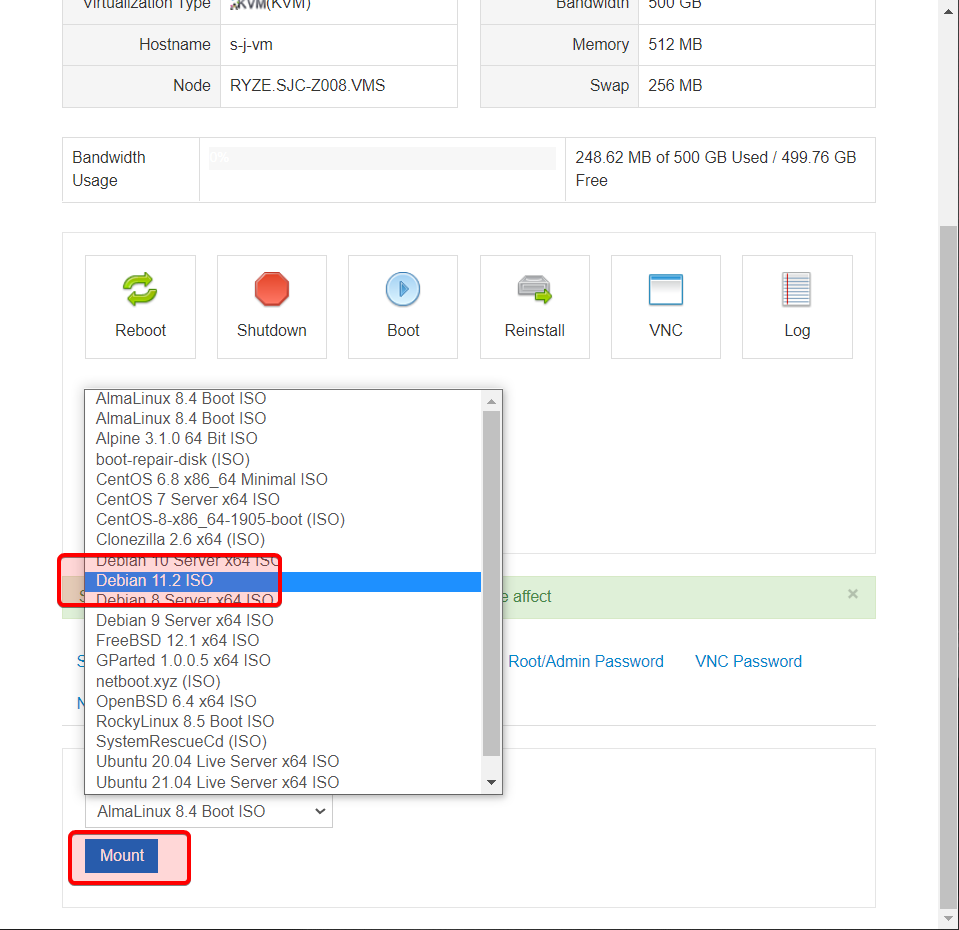Select CentOS 7 Server x64 ISO
Viewport: 959px width, 930px height.
187,499
